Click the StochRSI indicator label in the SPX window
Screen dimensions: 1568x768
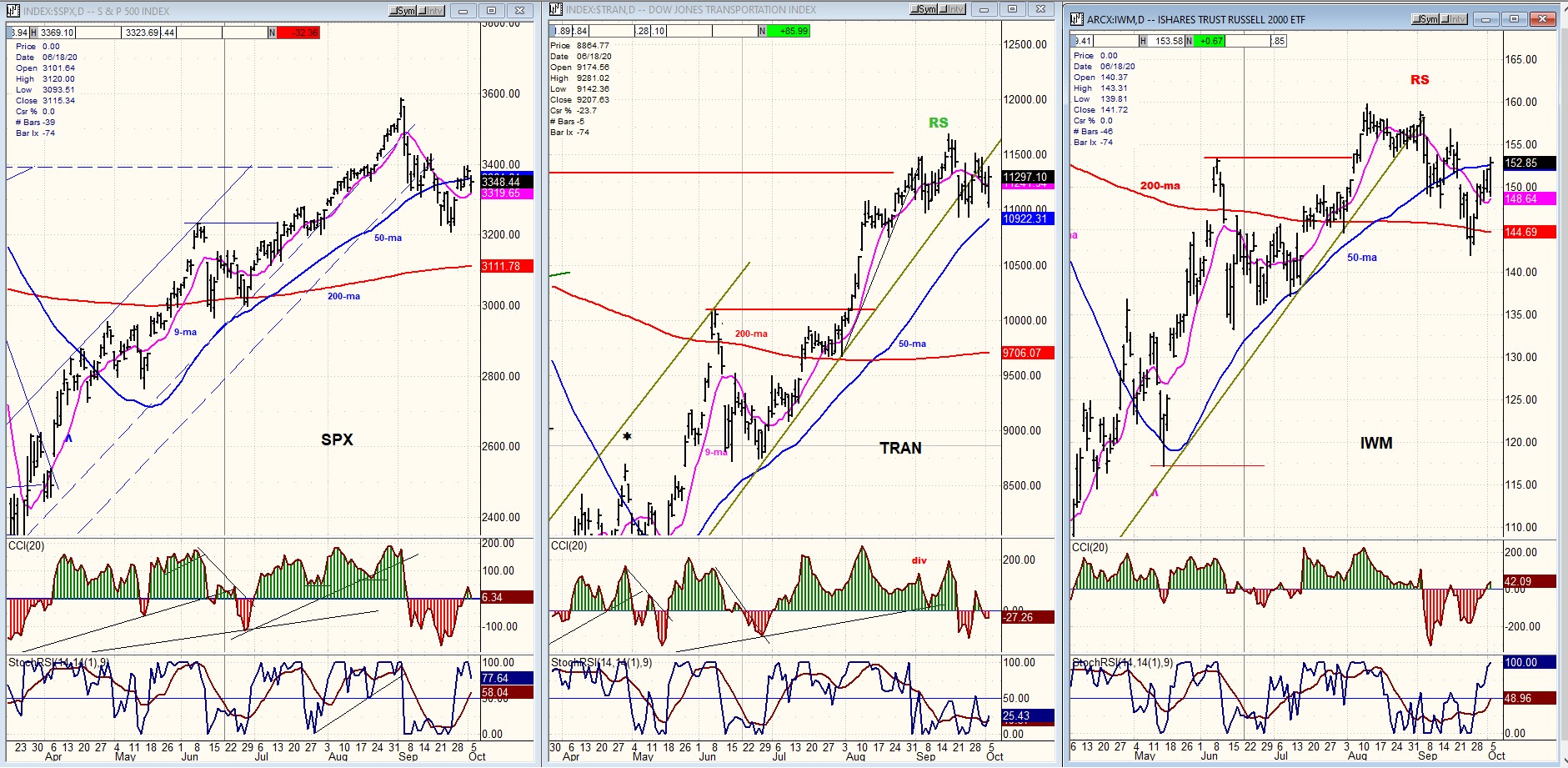(58, 662)
